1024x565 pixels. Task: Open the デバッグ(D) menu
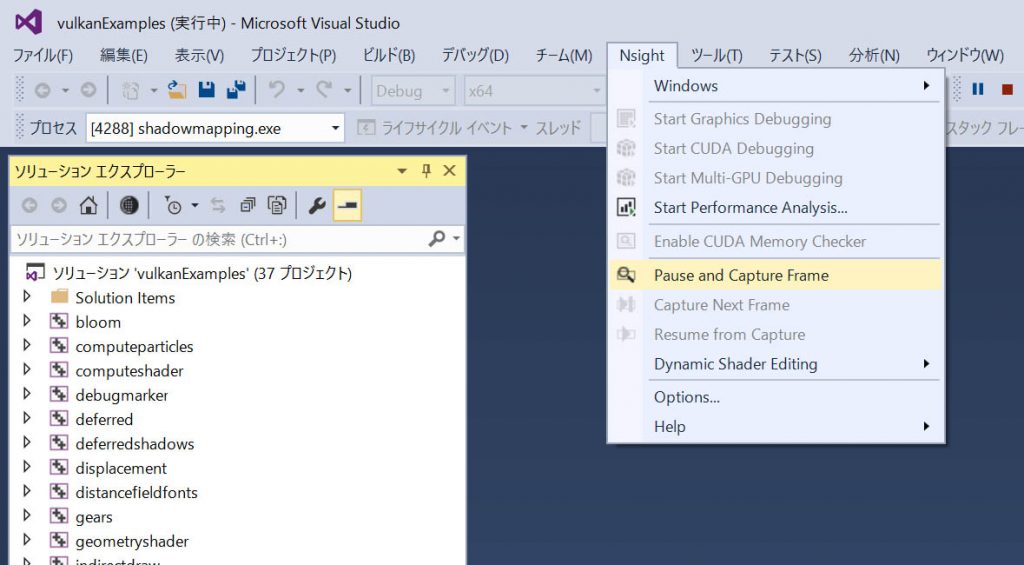pyautogui.click(x=475, y=56)
